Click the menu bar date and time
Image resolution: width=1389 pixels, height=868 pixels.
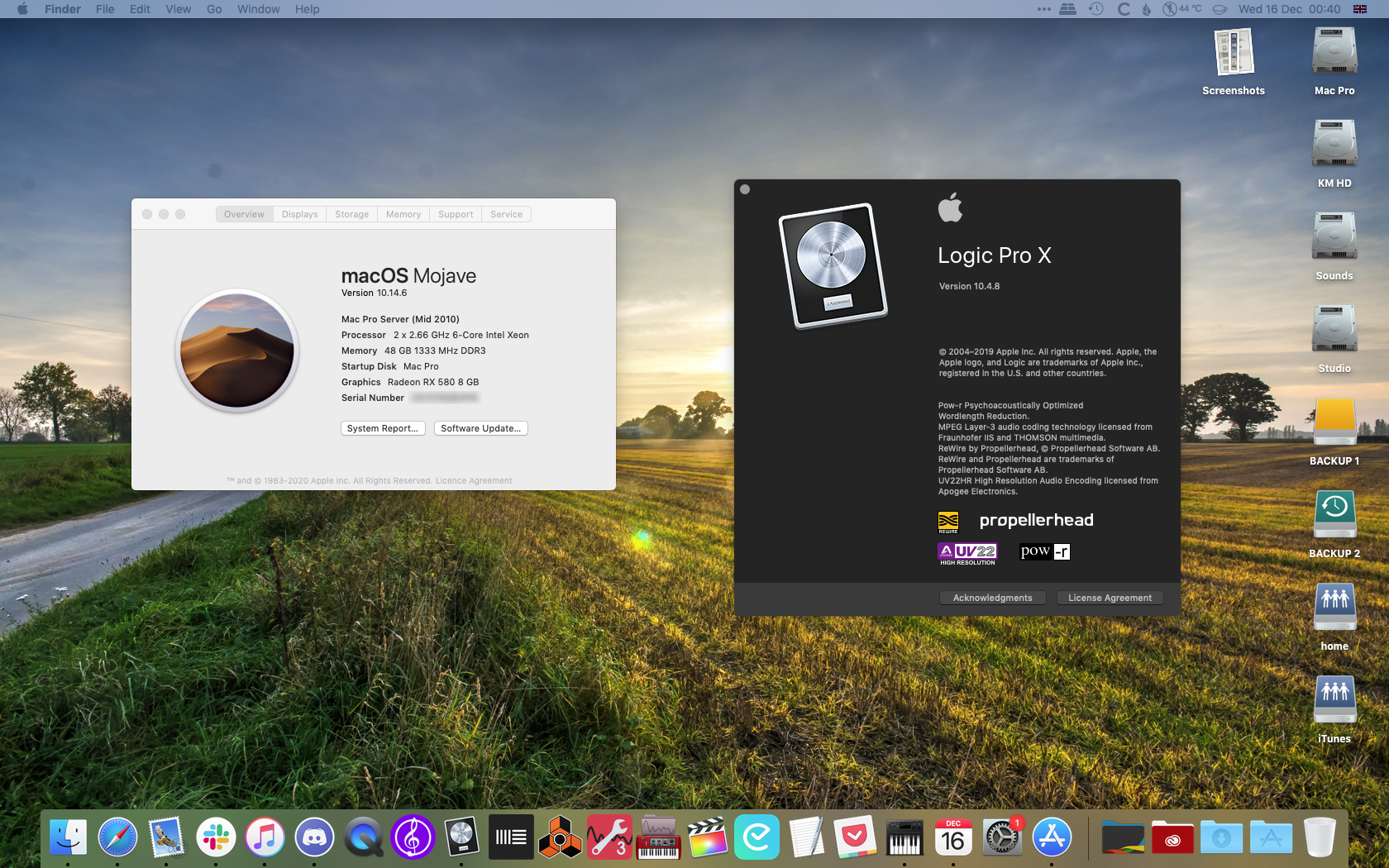(x=1289, y=9)
